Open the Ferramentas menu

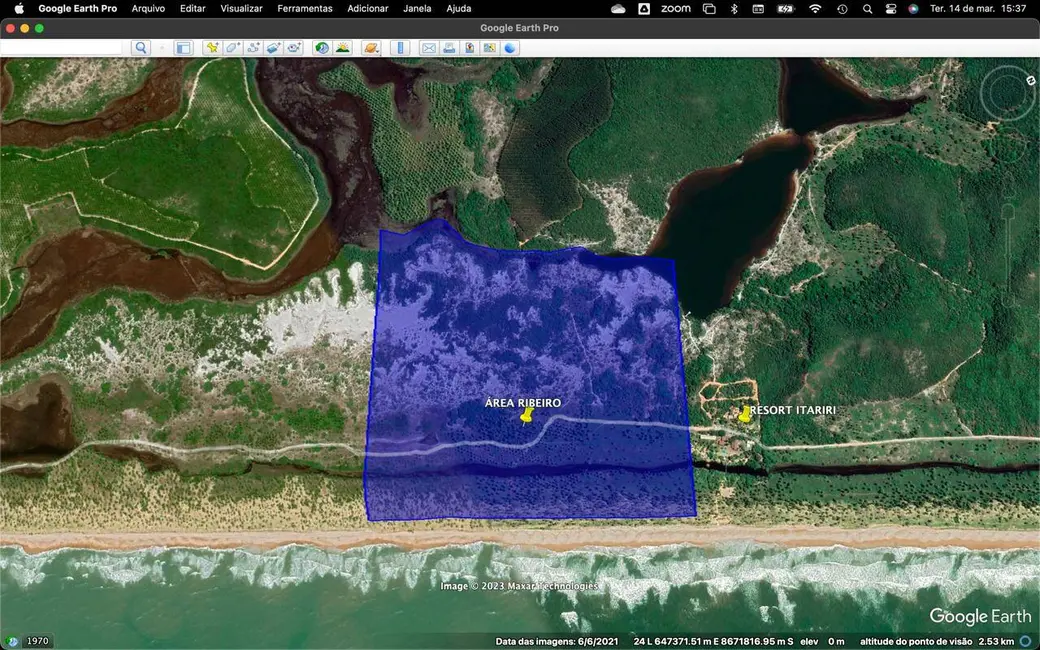point(305,8)
